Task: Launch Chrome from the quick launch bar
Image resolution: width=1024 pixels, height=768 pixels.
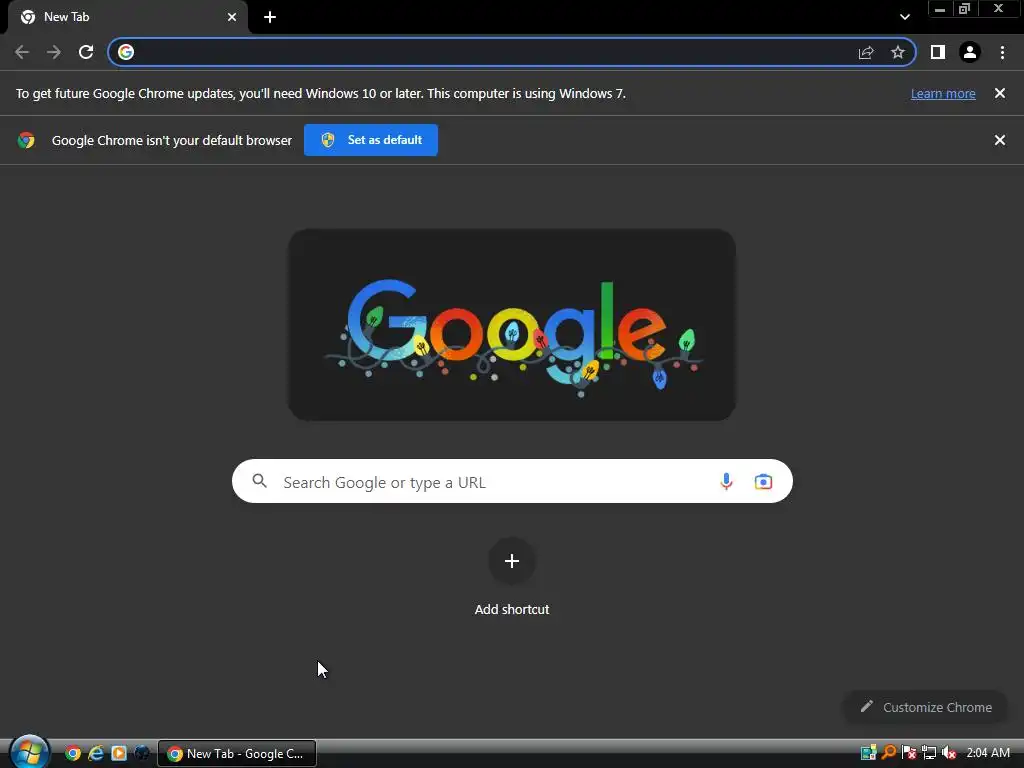Action: [x=73, y=754]
